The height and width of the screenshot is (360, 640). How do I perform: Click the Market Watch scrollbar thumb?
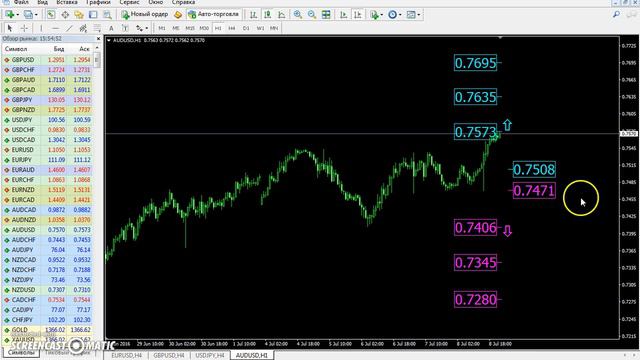pos(97,60)
